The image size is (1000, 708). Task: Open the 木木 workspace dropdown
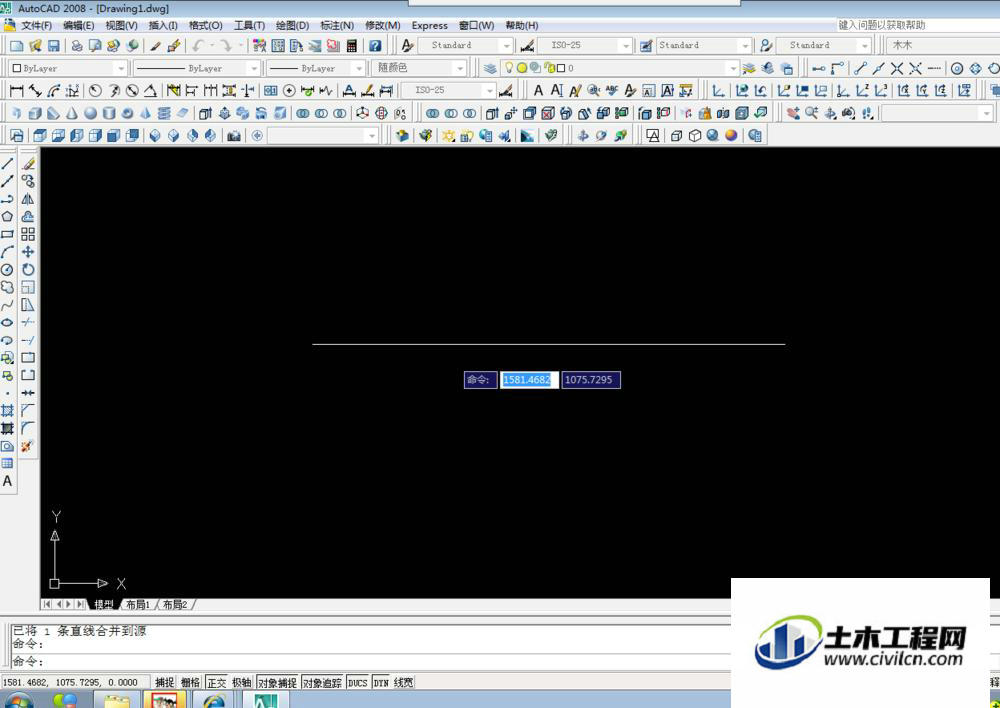(944, 46)
